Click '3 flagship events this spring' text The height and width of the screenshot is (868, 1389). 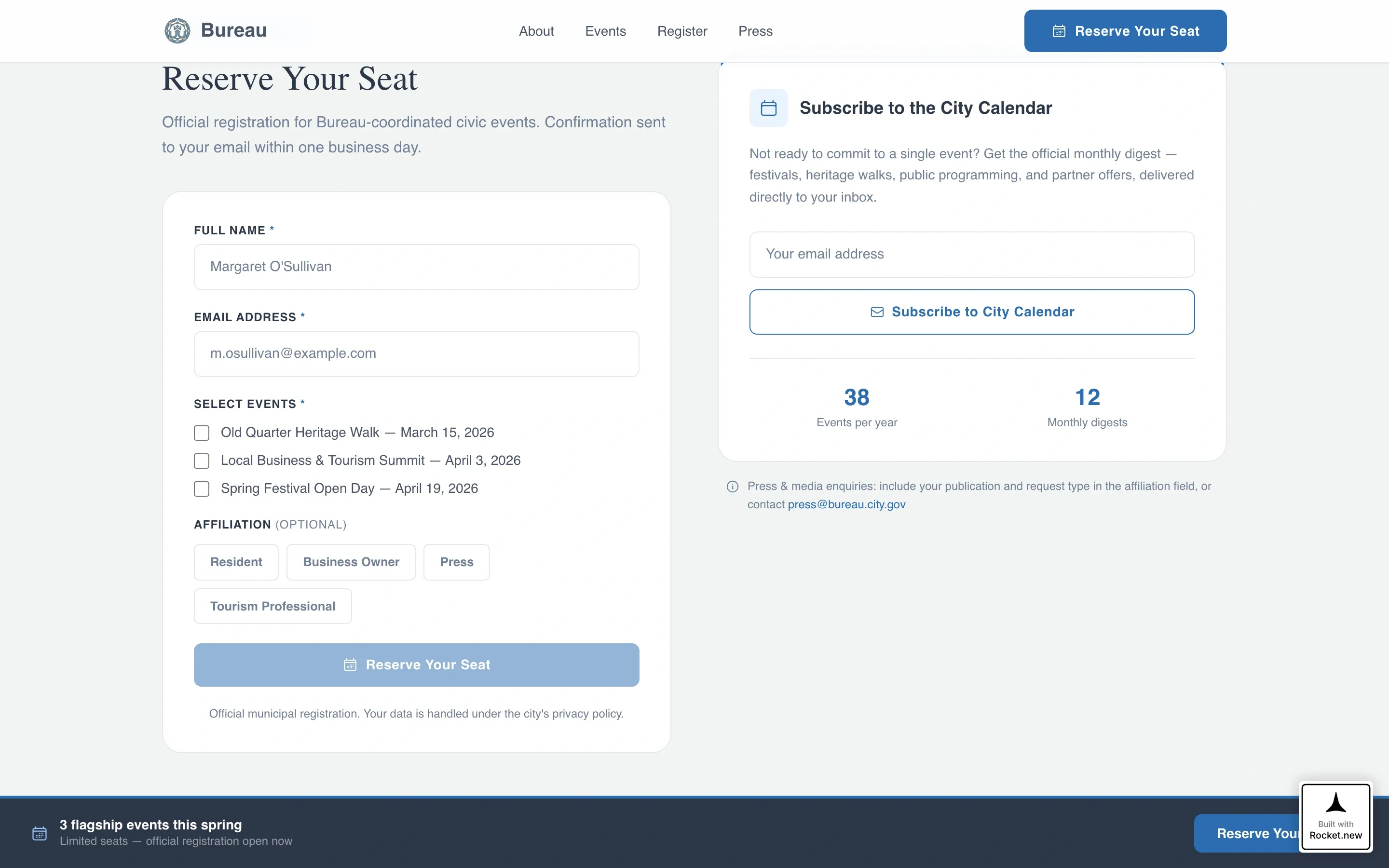click(150, 825)
